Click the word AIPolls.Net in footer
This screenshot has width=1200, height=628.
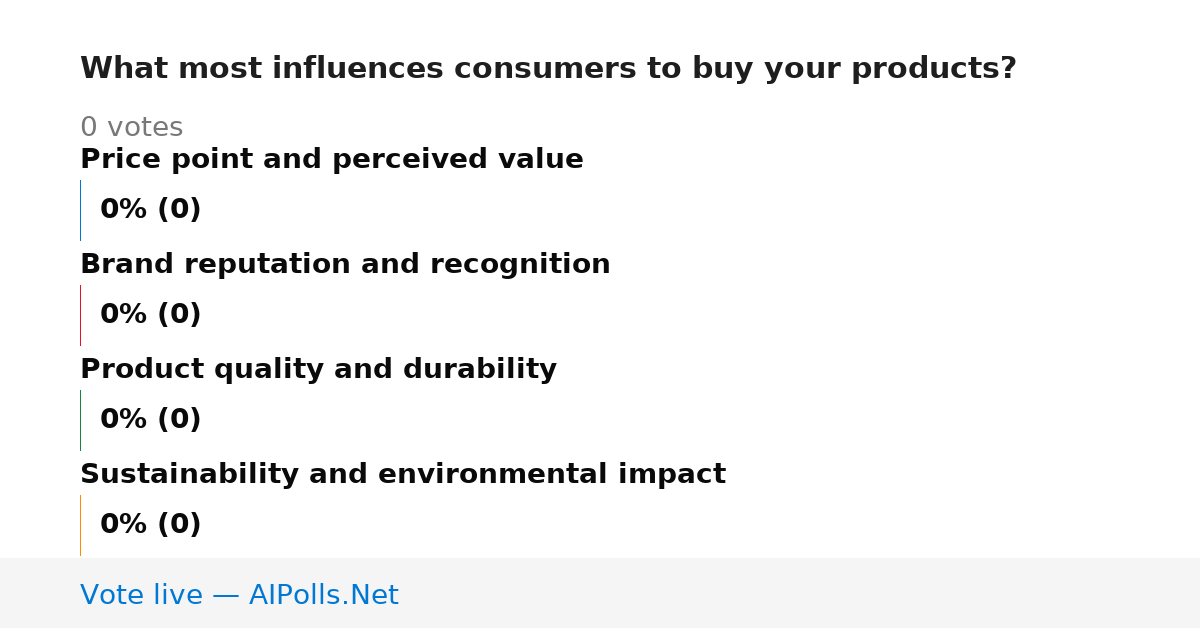323,596
